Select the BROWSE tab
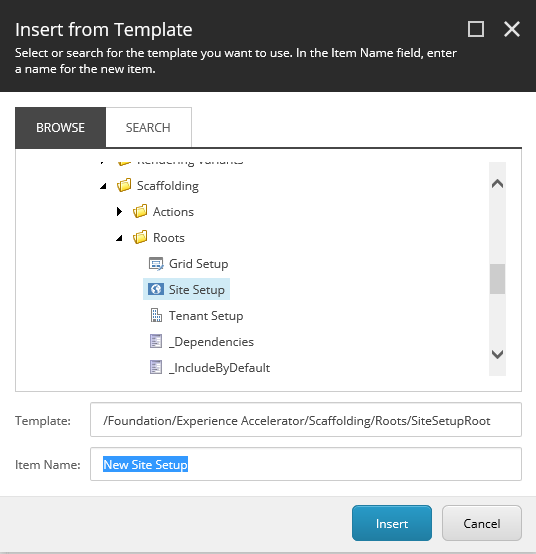 [x=60, y=127]
